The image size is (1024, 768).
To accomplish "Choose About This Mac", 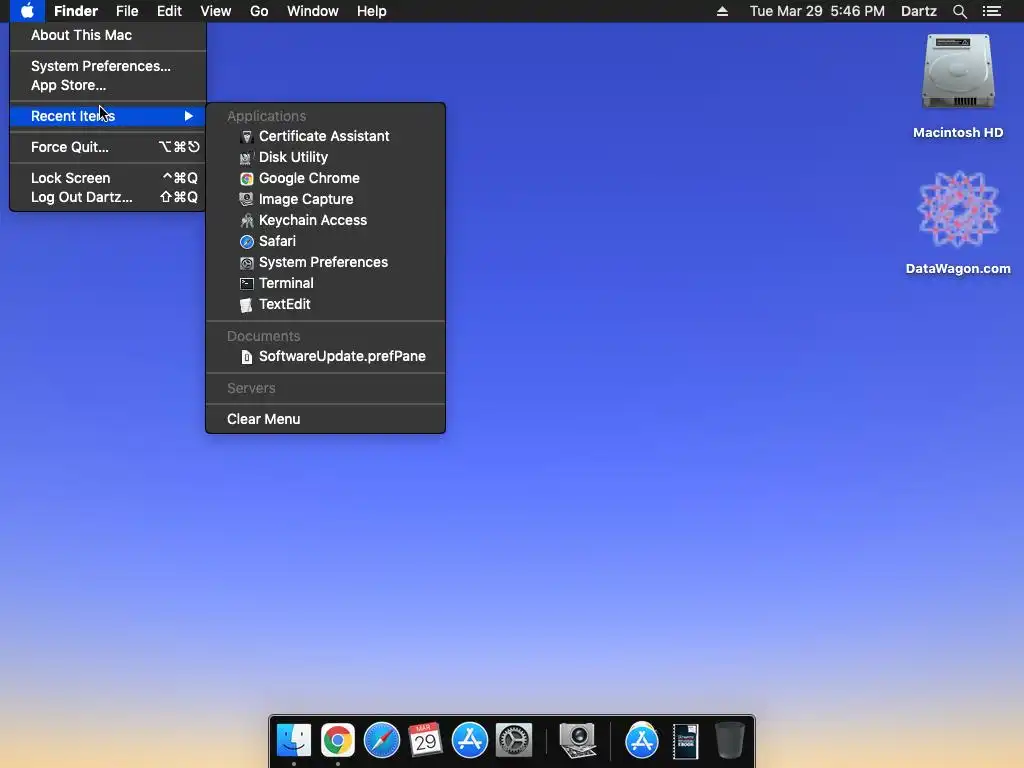I will 108,35.
